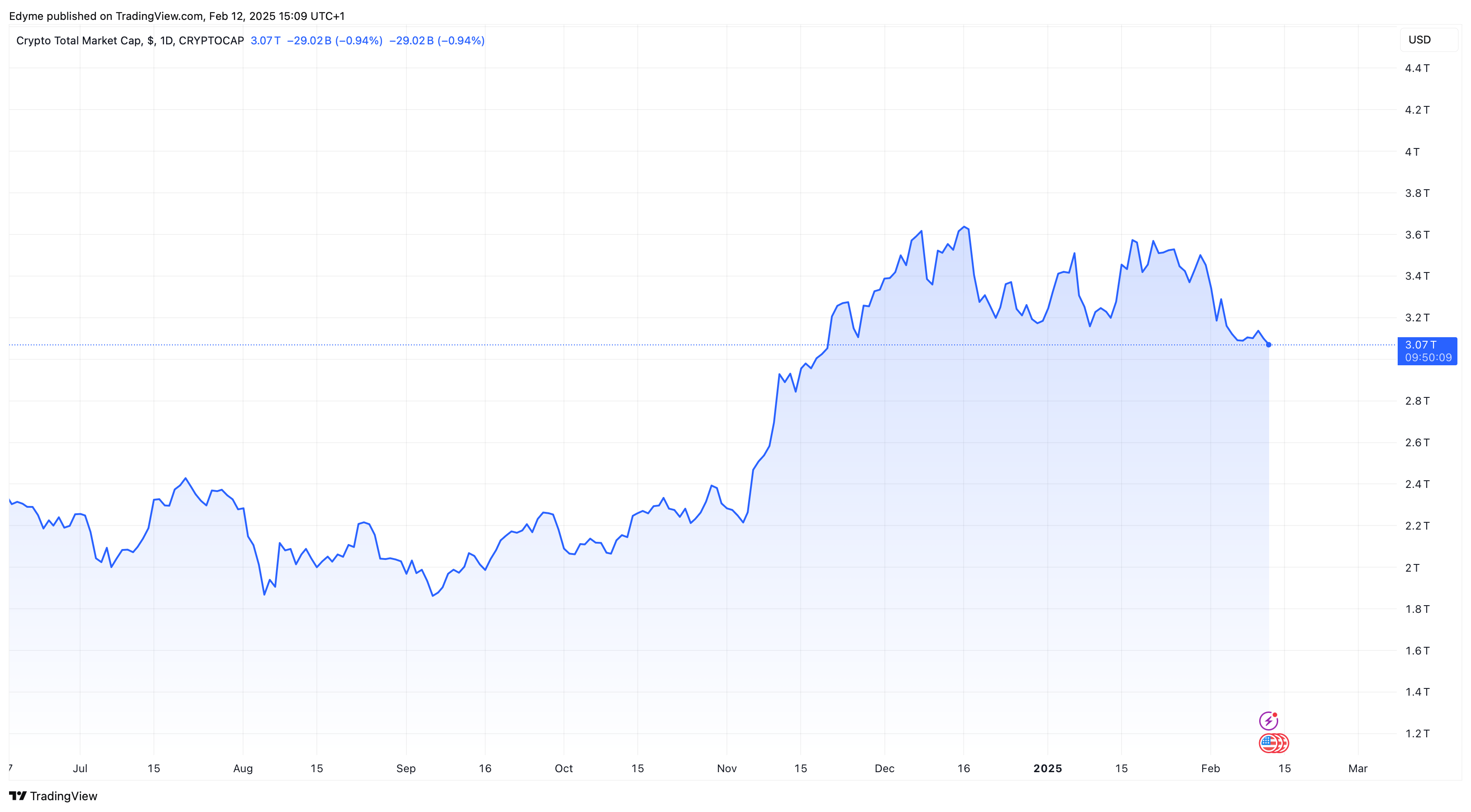Click the blue current-price dot on the line

pyautogui.click(x=1268, y=344)
